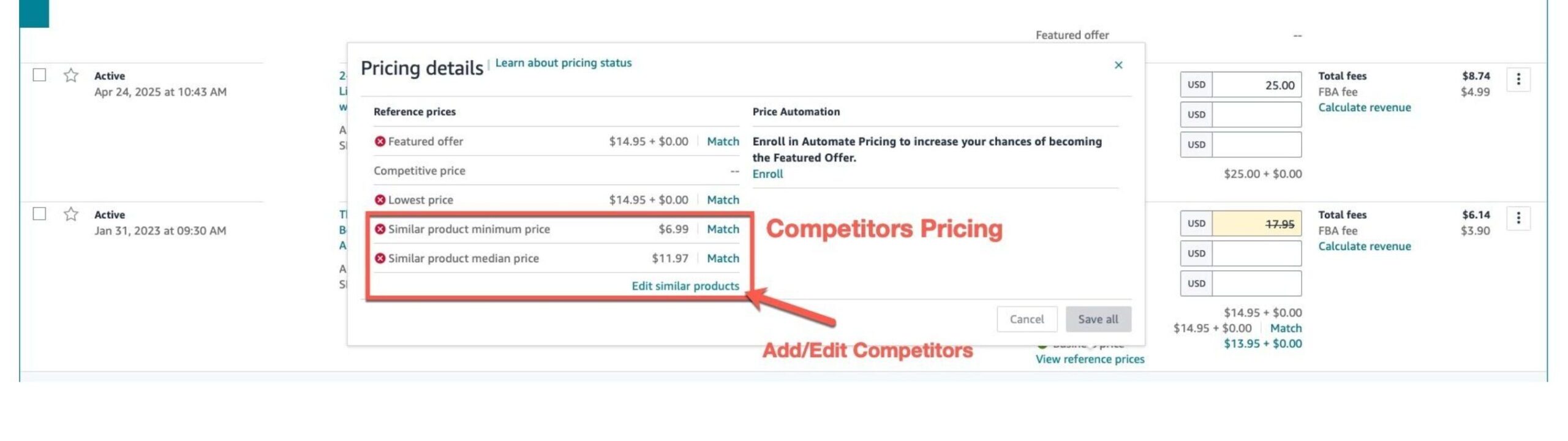The width and height of the screenshot is (1568, 441).
Task: Click the price field showing 25.00
Action: (1256, 85)
